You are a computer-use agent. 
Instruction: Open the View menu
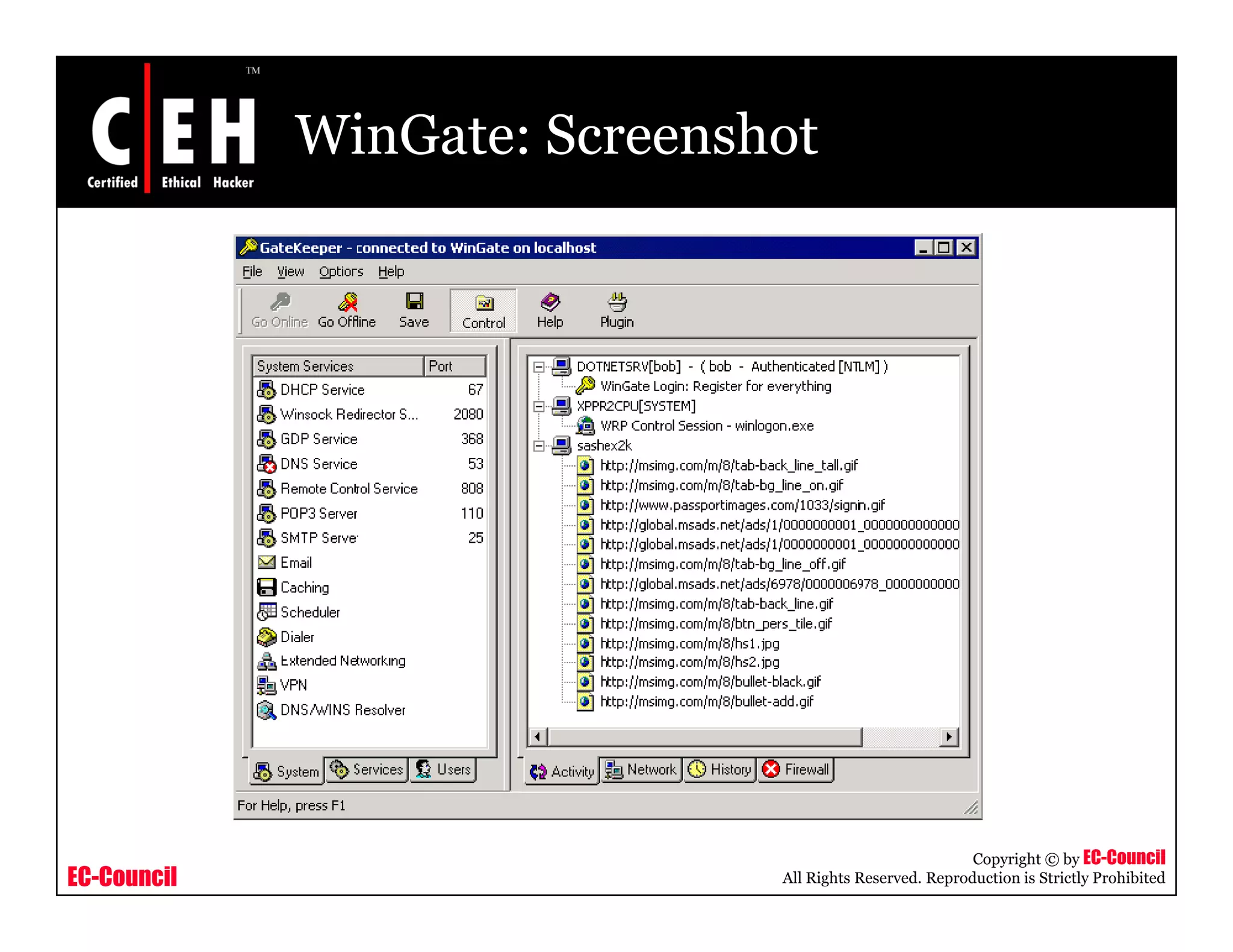click(290, 271)
